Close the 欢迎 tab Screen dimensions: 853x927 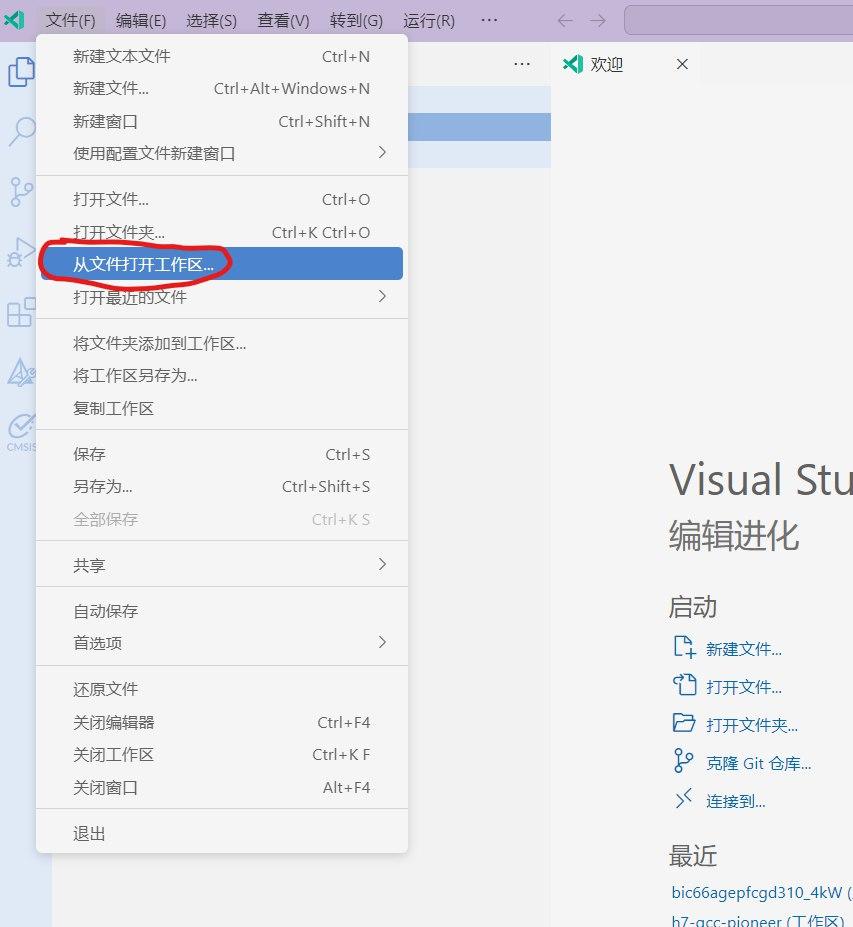coord(682,64)
